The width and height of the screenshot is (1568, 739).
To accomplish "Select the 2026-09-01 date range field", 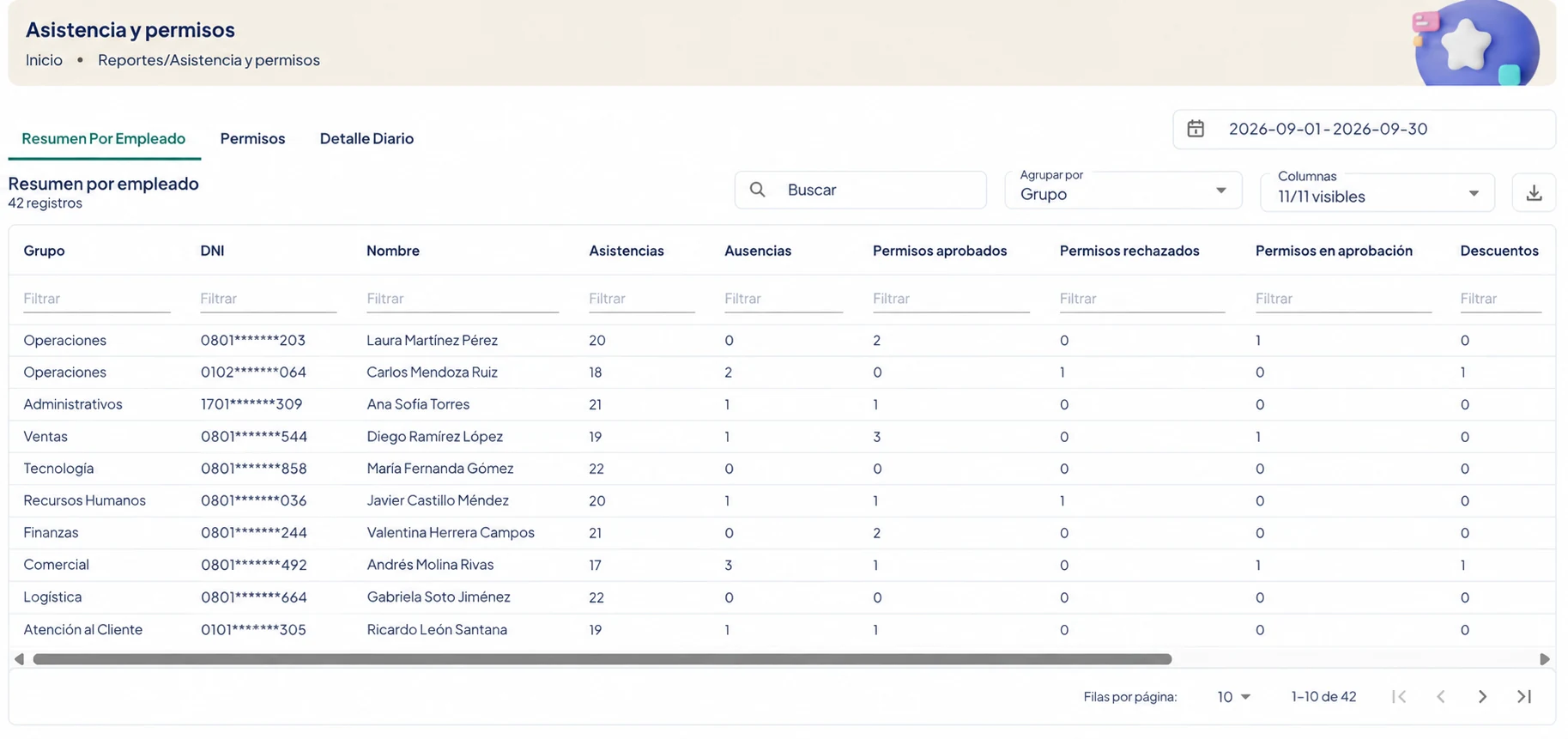I will pyautogui.click(x=1365, y=129).
